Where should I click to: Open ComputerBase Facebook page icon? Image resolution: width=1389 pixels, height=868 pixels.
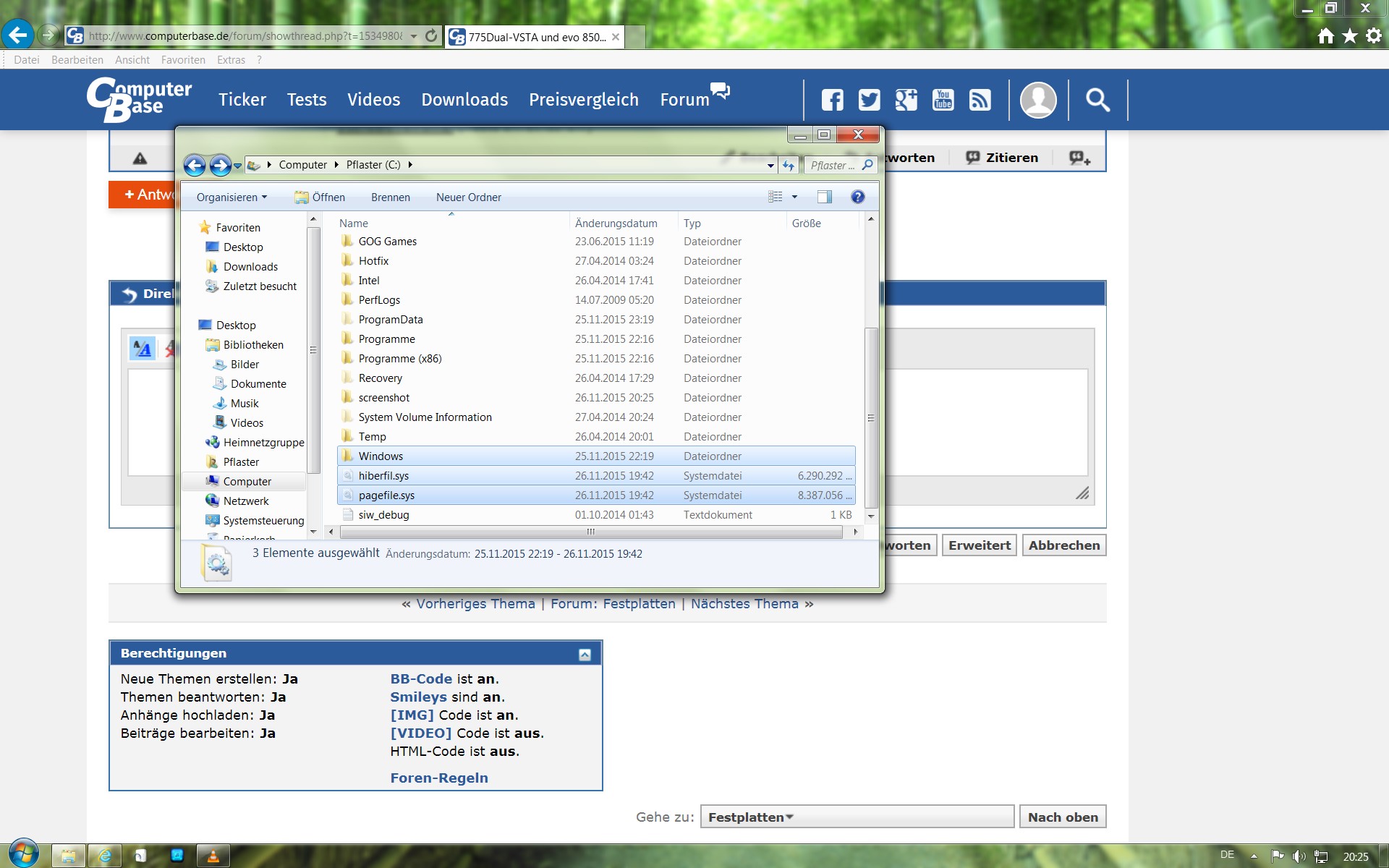click(x=832, y=100)
